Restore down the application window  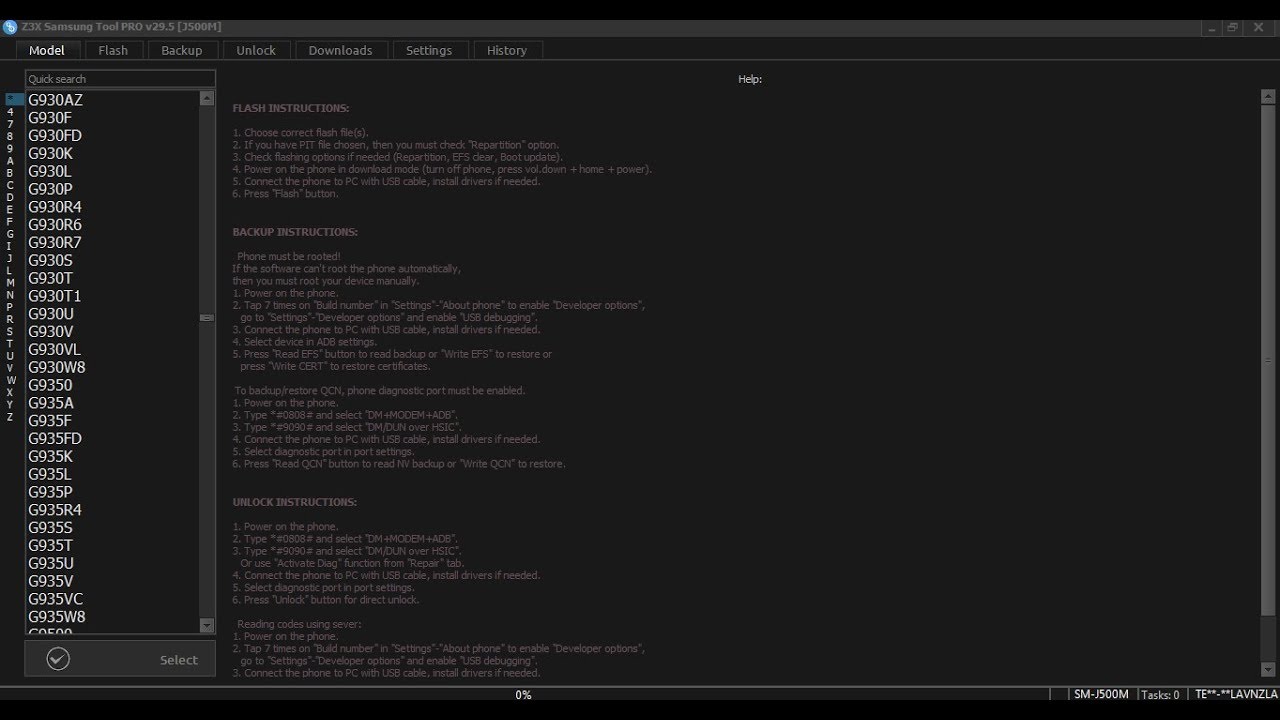coord(1233,27)
